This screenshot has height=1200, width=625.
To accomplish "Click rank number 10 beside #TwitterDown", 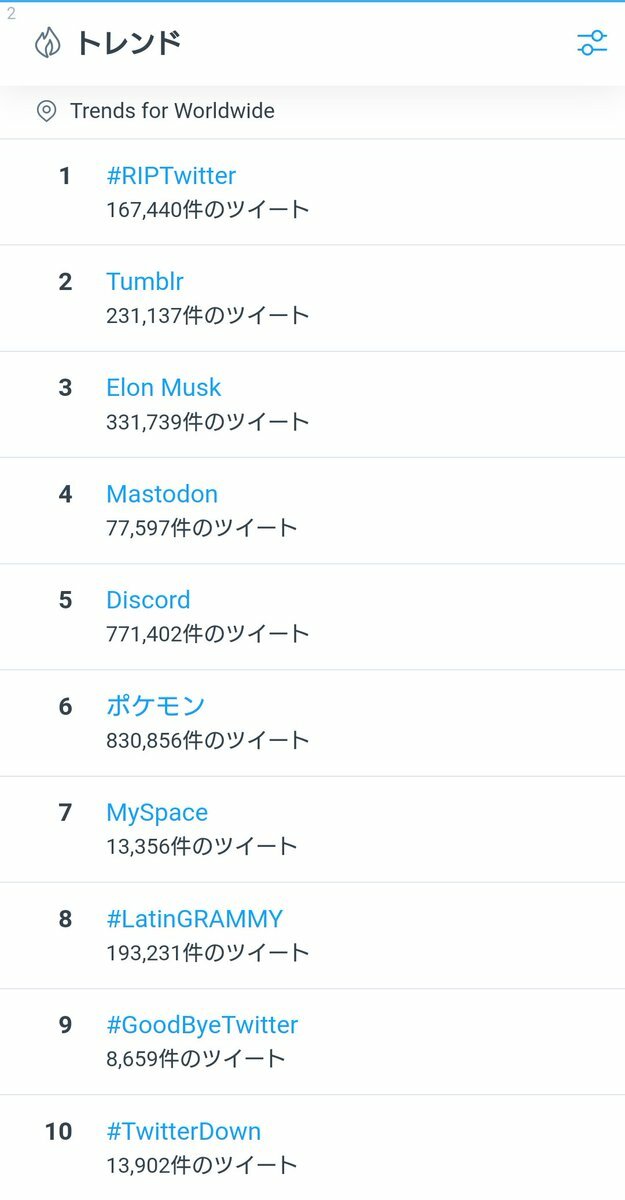I will (x=59, y=1131).
